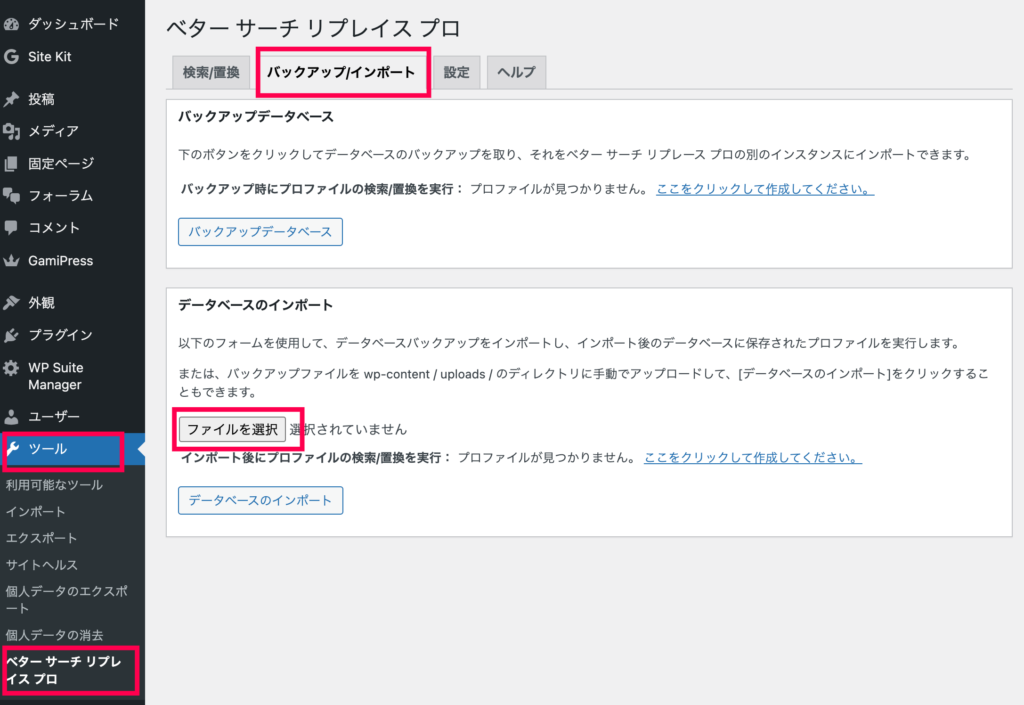Click the pushpin icon beside 投稿
The image size is (1024, 705).
pos(11,99)
